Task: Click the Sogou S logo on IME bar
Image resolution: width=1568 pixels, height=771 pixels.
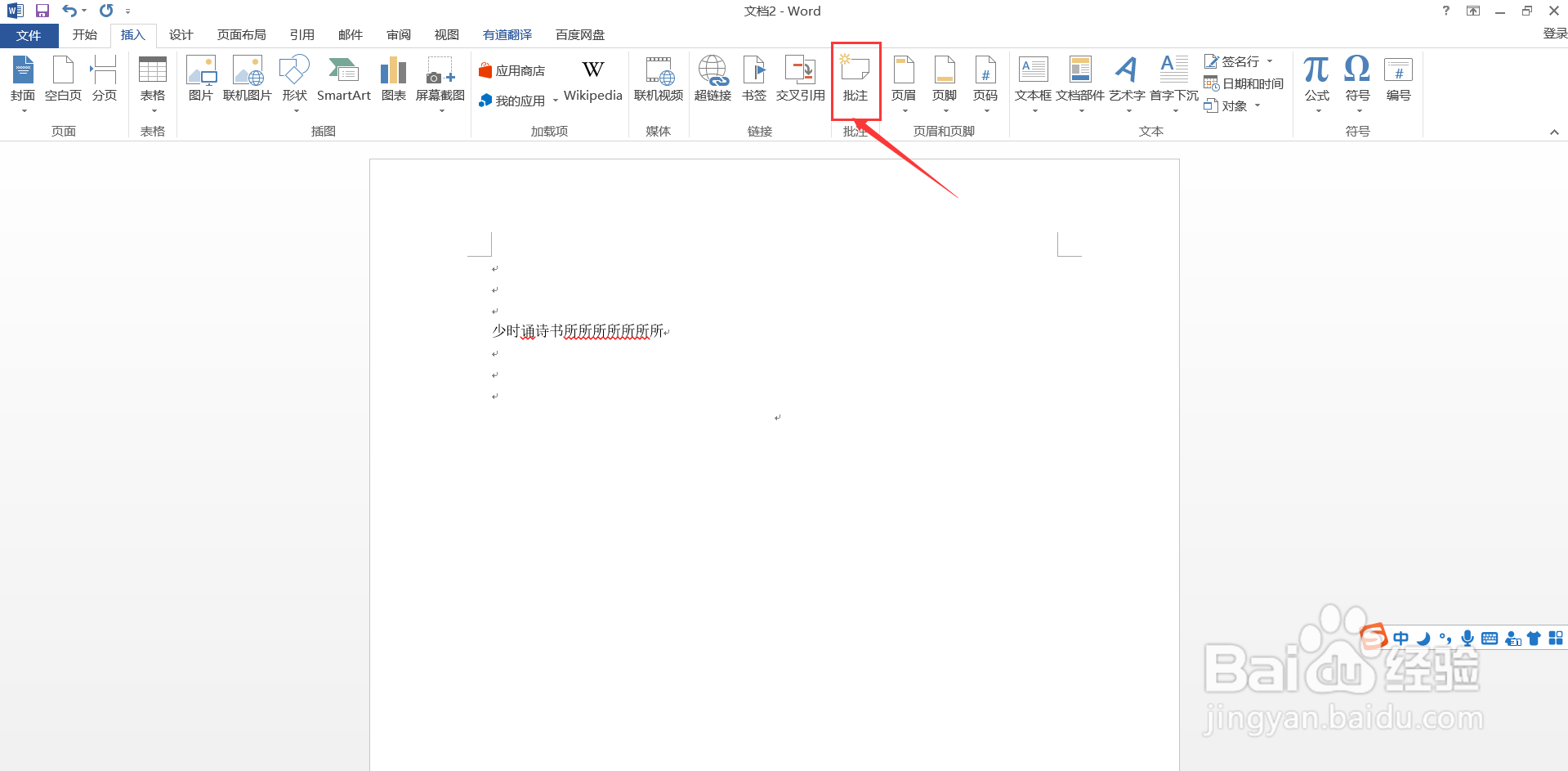Action: coord(1374,636)
